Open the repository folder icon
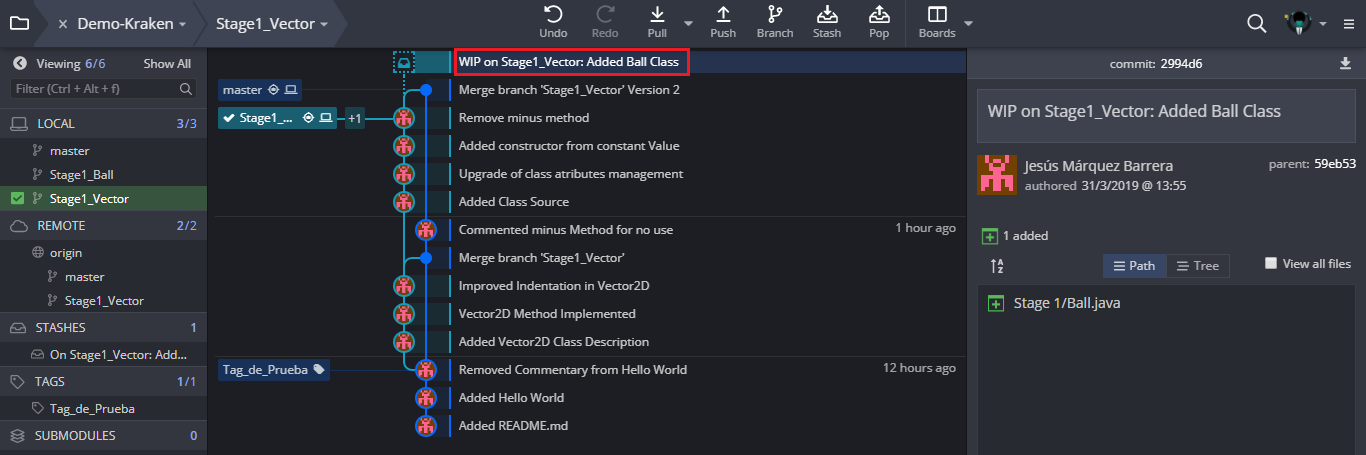 click(x=19, y=23)
